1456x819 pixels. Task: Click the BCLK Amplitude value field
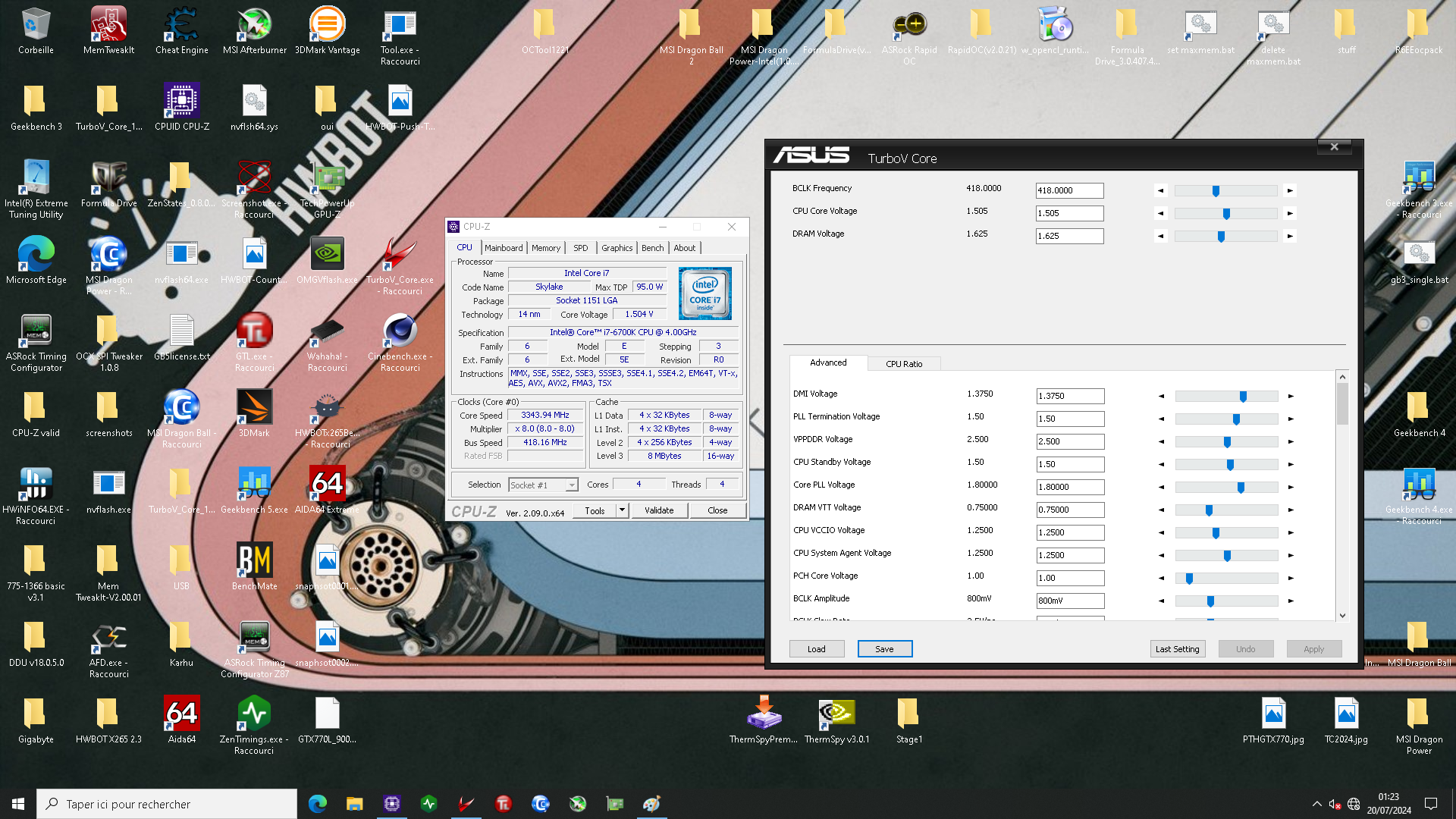(1070, 601)
